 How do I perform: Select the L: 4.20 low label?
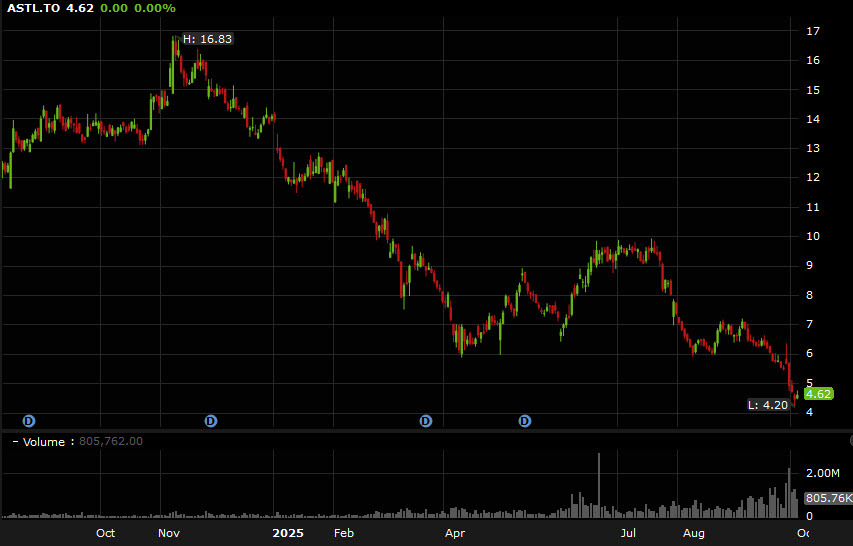[x=767, y=405]
